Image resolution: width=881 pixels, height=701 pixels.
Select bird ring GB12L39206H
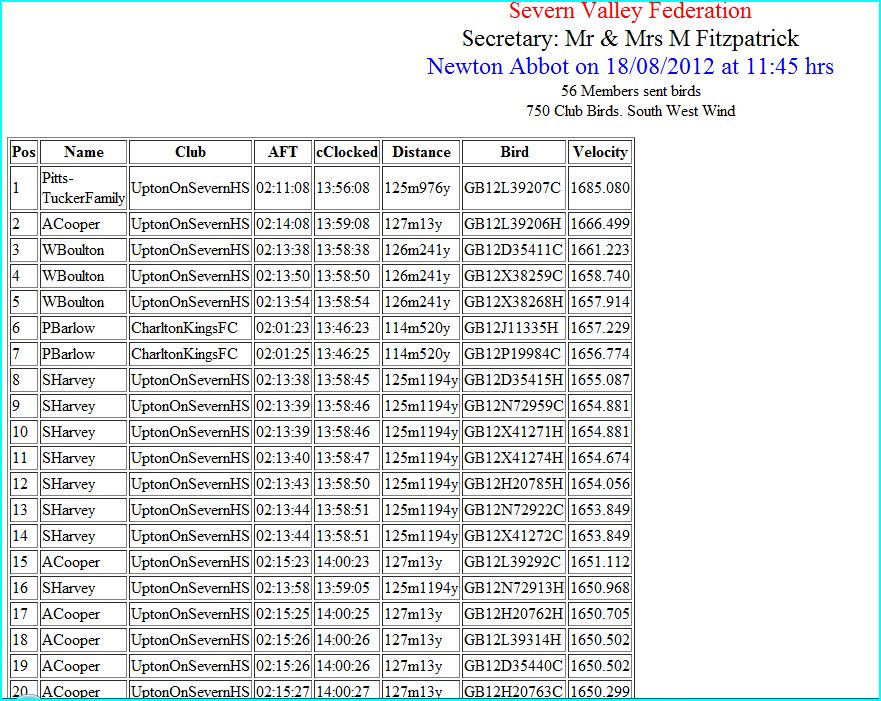point(512,224)
